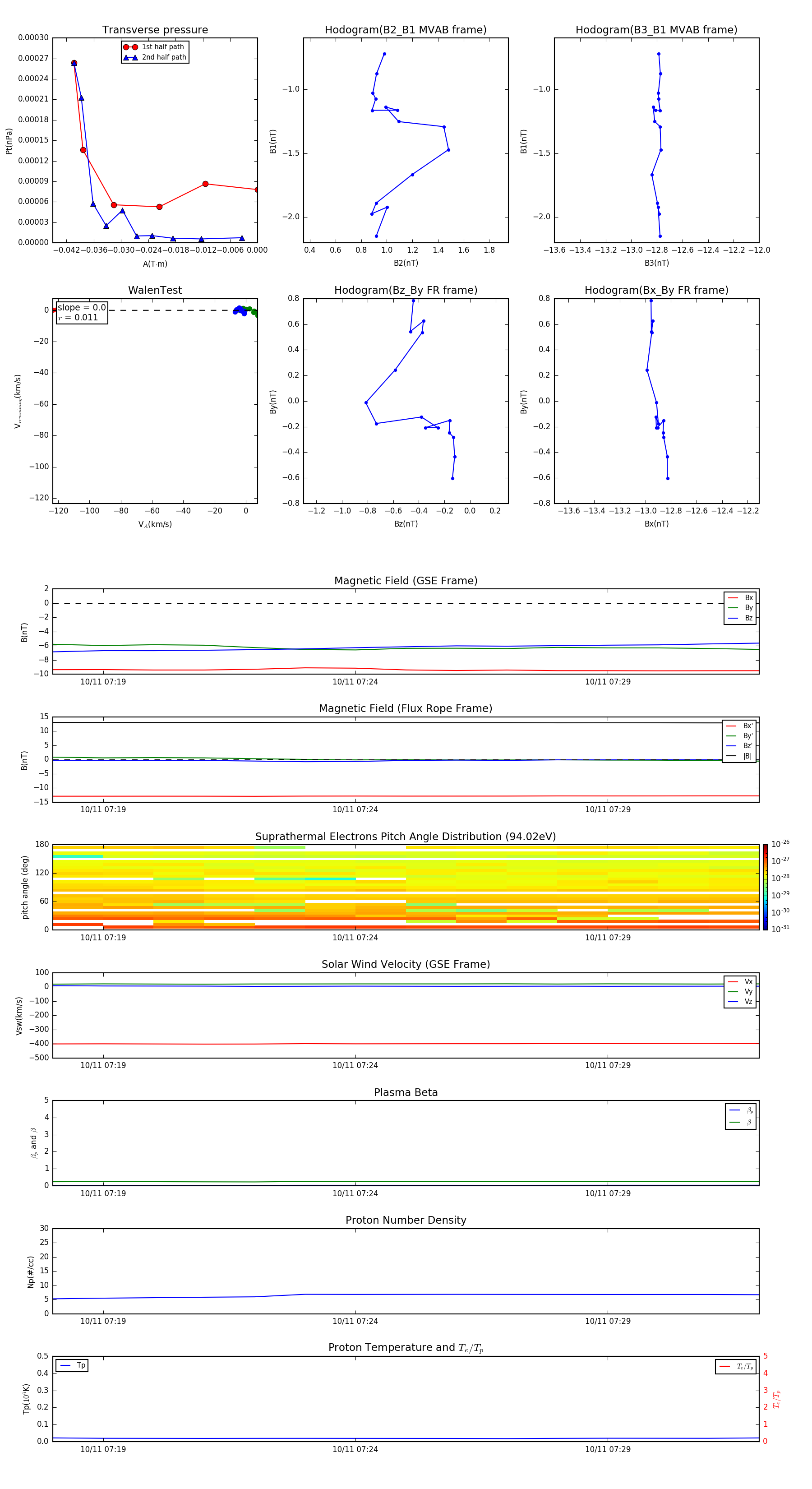The height and width of the screenshot is (1489, 812).
Task: Click the "B3(nT)" x-axis label
Action: pyautogui.click(x=656, y=263)
